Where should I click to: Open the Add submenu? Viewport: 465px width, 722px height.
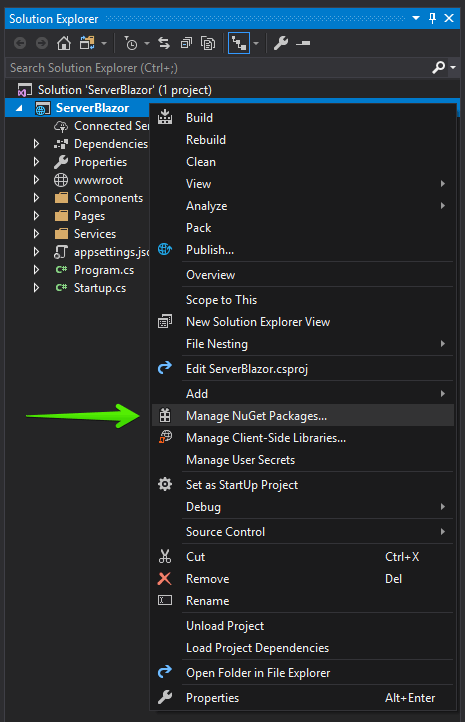click(x=304, y=394)
